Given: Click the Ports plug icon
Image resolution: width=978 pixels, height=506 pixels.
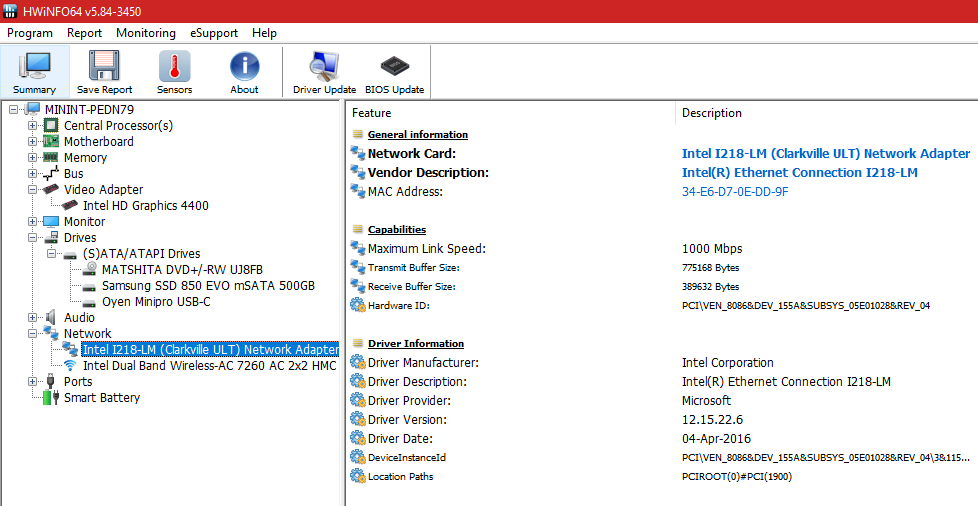Looking at the screenshot, I should [x=51, y=381].
